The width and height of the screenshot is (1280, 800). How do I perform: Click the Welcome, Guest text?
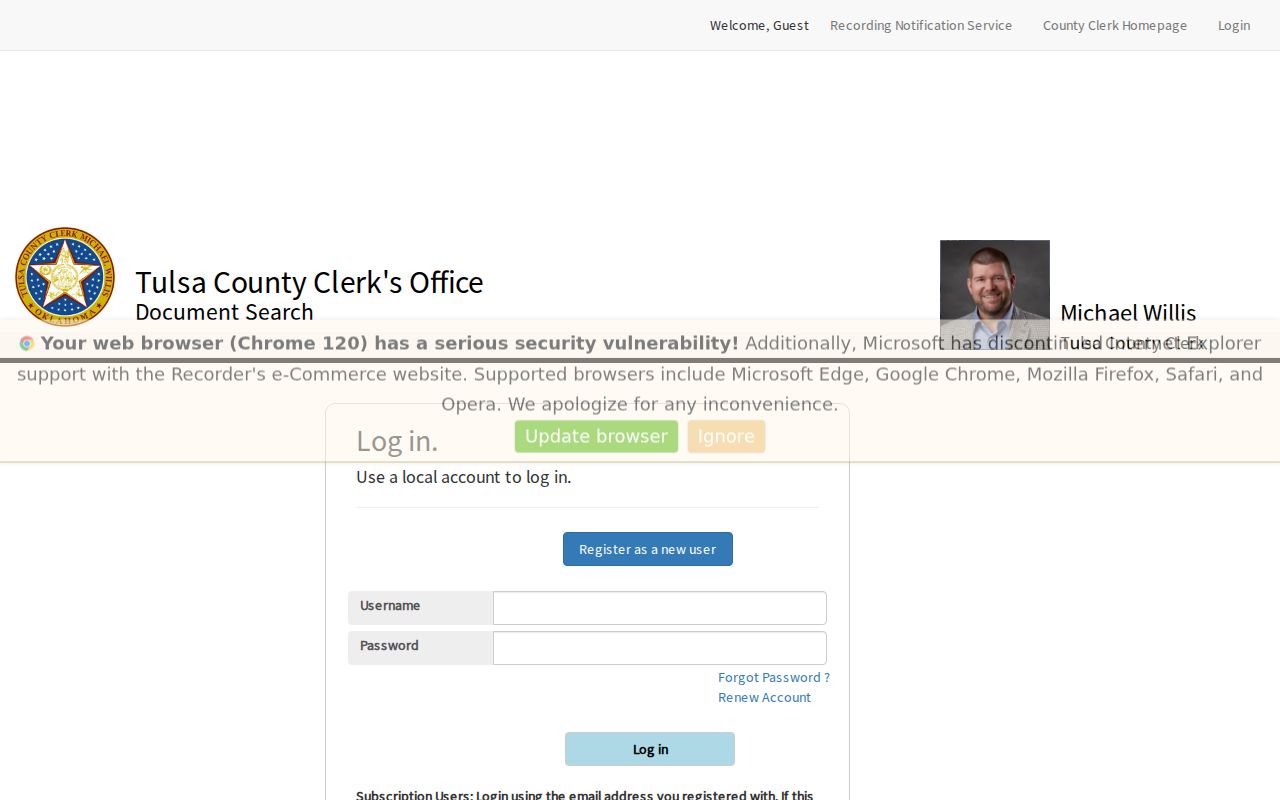coord(759,25)
